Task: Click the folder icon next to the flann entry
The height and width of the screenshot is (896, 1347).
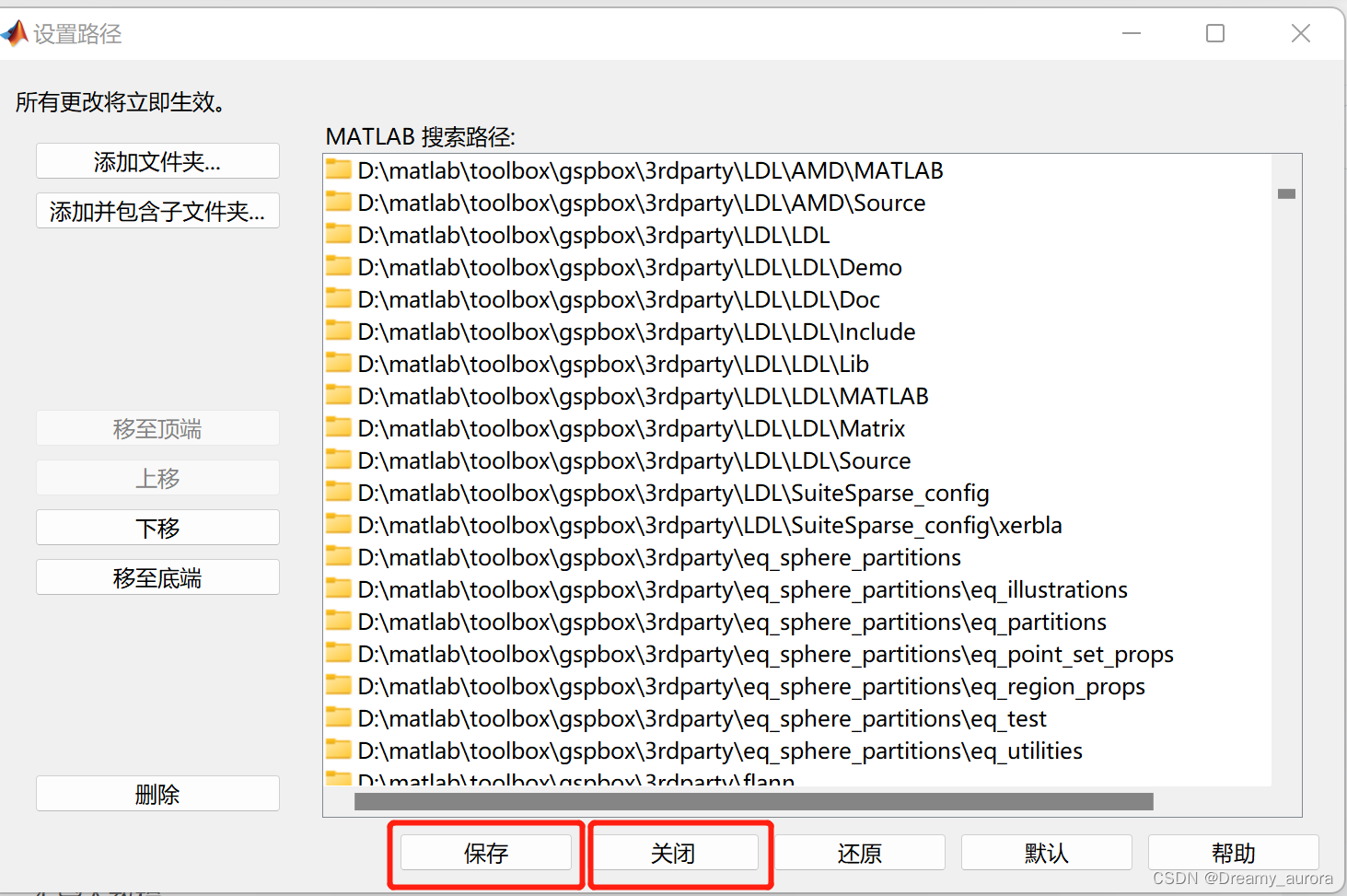Action: pyautogui.click(x=338, y=778)
